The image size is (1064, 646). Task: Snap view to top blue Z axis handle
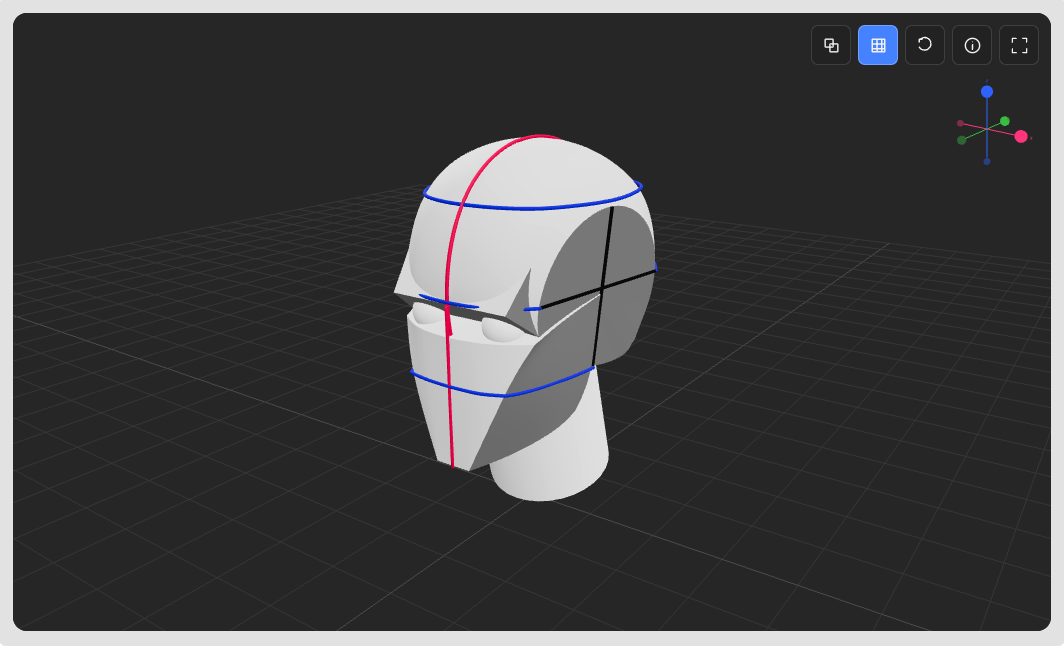tap(987, 92)
